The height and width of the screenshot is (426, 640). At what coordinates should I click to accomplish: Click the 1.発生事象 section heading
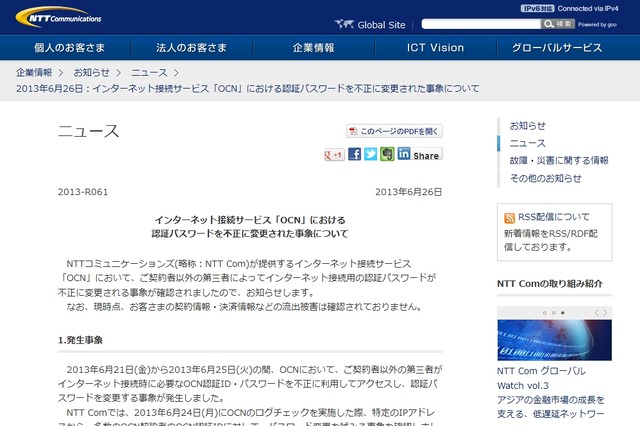click(80, 340)
